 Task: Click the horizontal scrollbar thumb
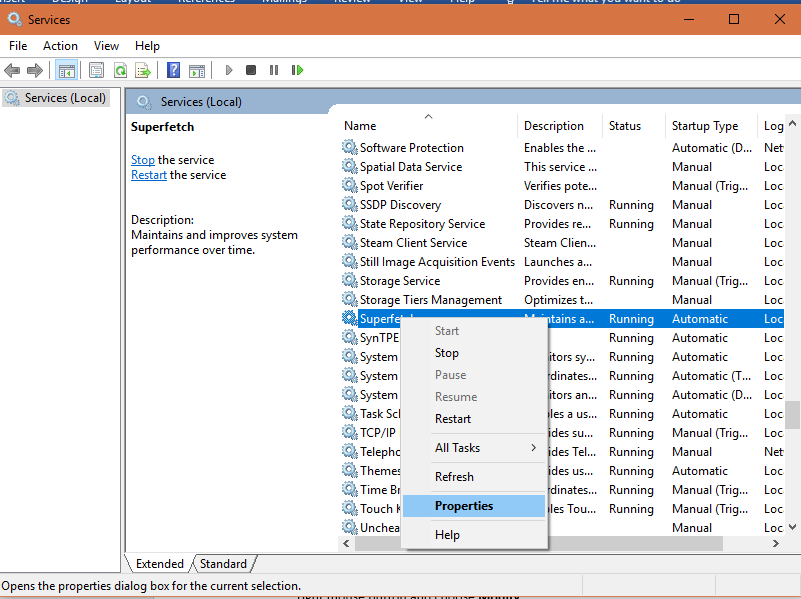539,543
